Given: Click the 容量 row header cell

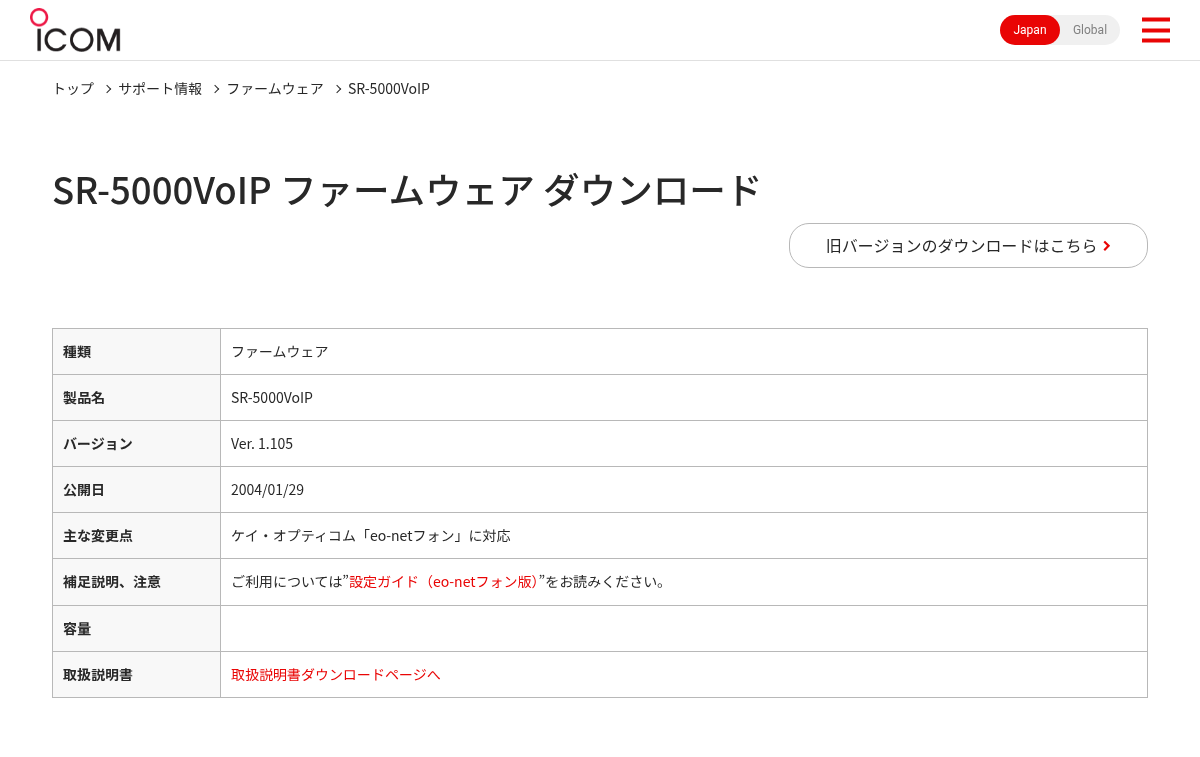Looking at the screenshot, I should pos(136,628).
